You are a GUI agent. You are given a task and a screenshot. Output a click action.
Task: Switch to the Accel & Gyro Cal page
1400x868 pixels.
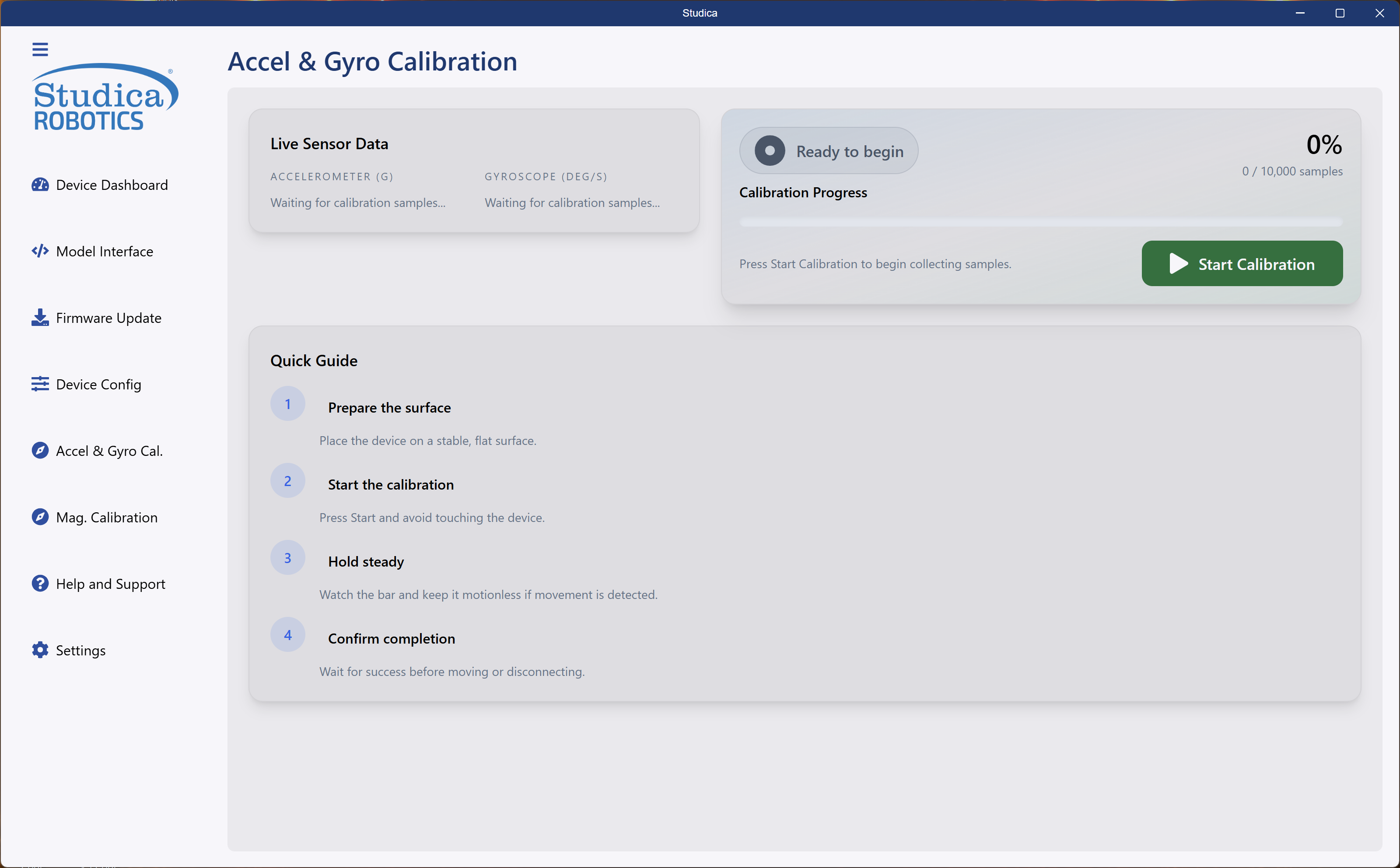click(109, 451)
